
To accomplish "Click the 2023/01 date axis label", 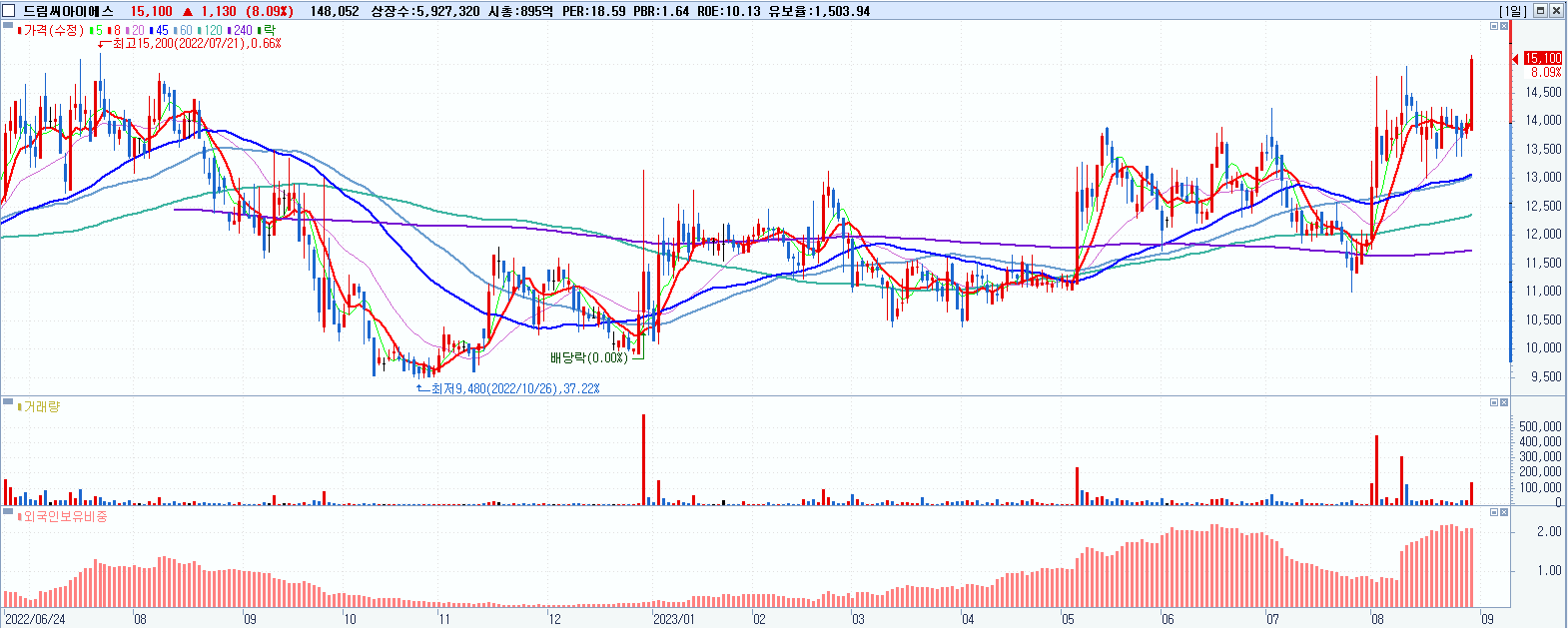I will pyautogui.click(x=674, y=619).
